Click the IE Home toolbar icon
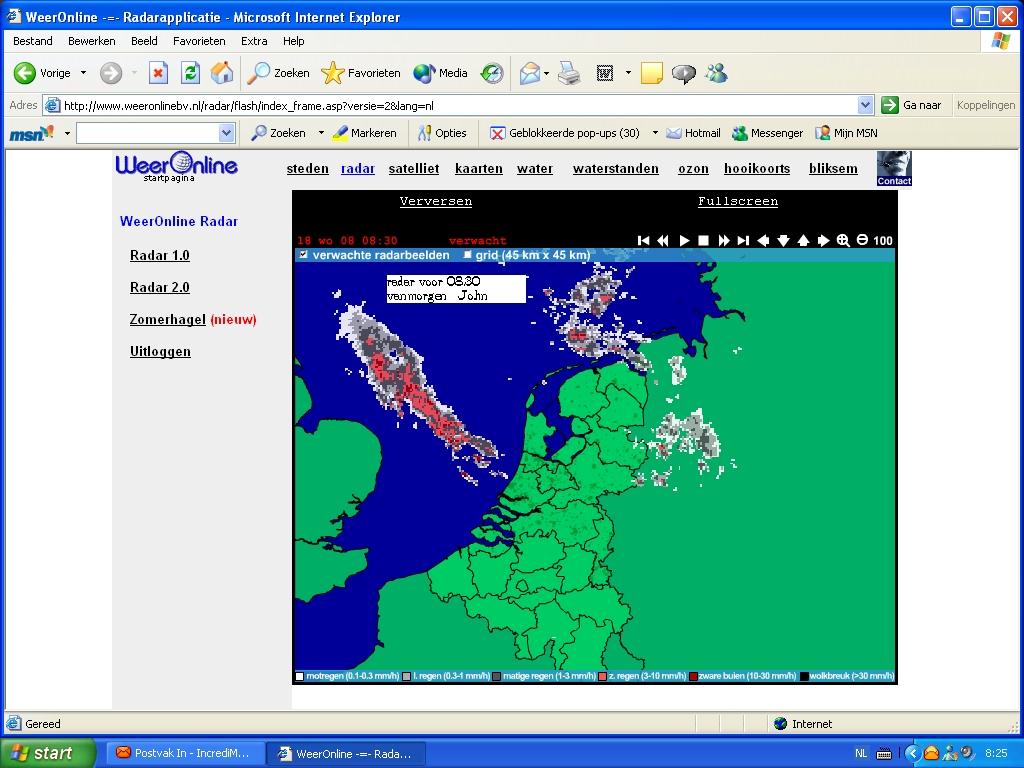This screenshot has width=1024, height=768. click(221, 72)
